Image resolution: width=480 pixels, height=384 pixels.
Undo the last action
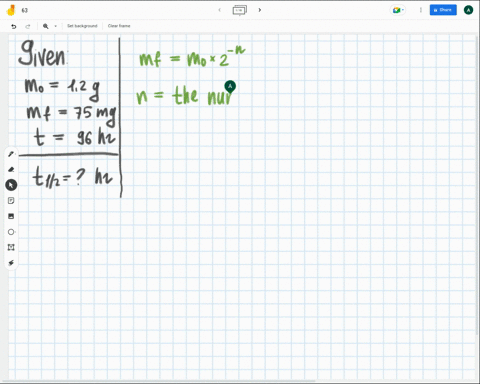tap(14, 26)
